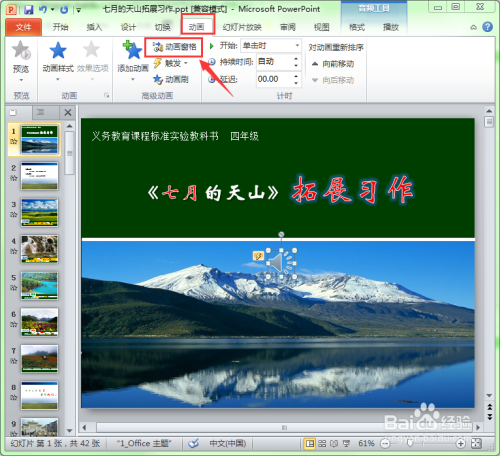Switch to the 动画 Animations tab
Screen dimensions: 500x456
pos(197,27)
